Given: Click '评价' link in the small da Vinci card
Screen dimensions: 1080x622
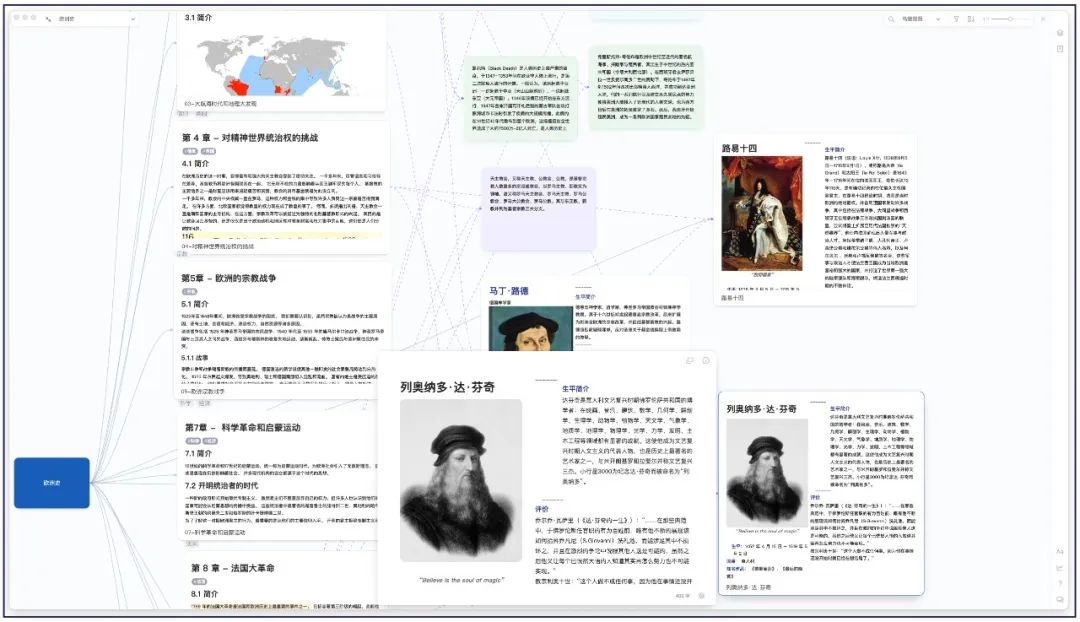Looking at the screenshot, I should point(815,497).
